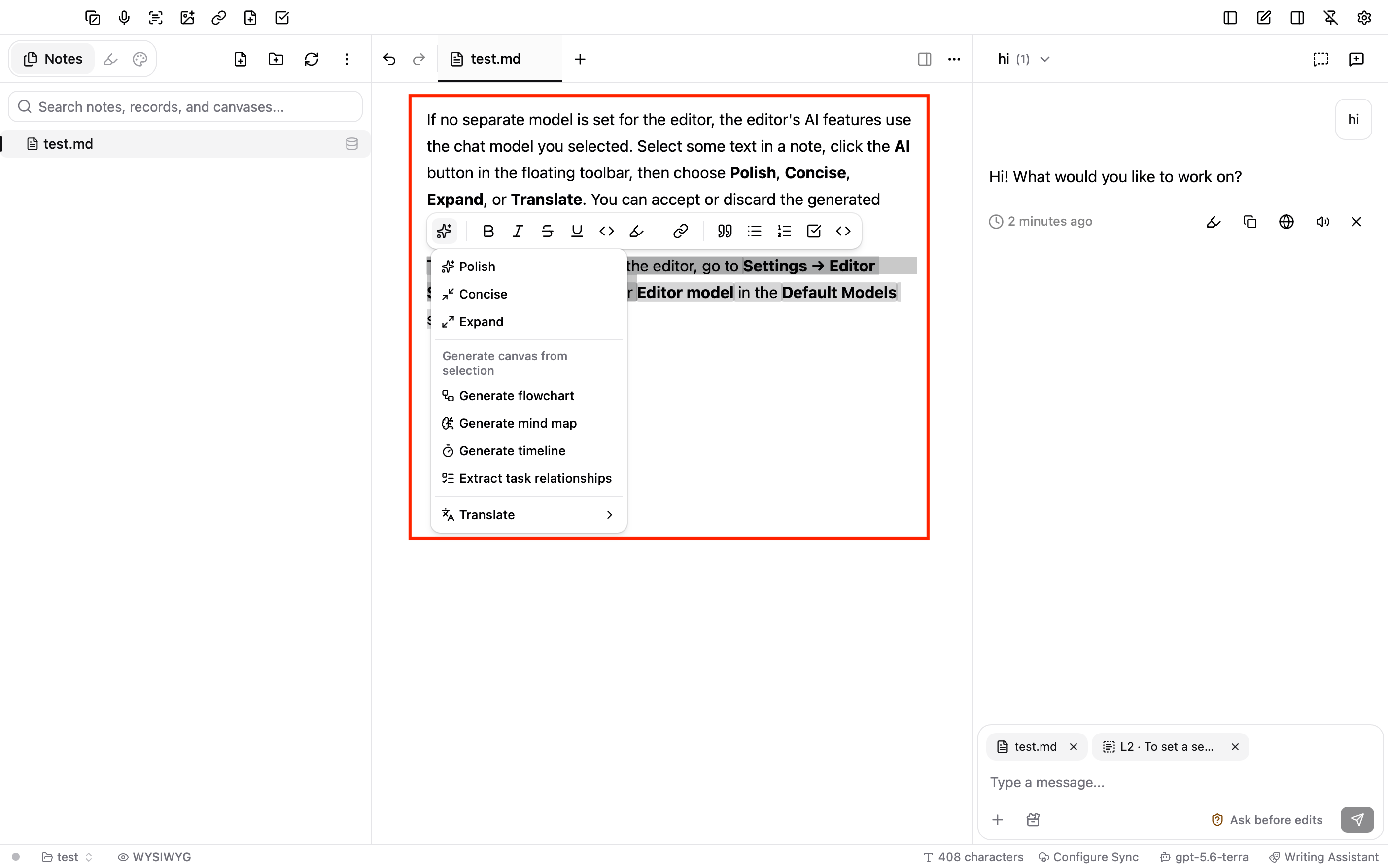1388x868 pixels.
Task: Create a new folder in sidebar
Action: 276,59
